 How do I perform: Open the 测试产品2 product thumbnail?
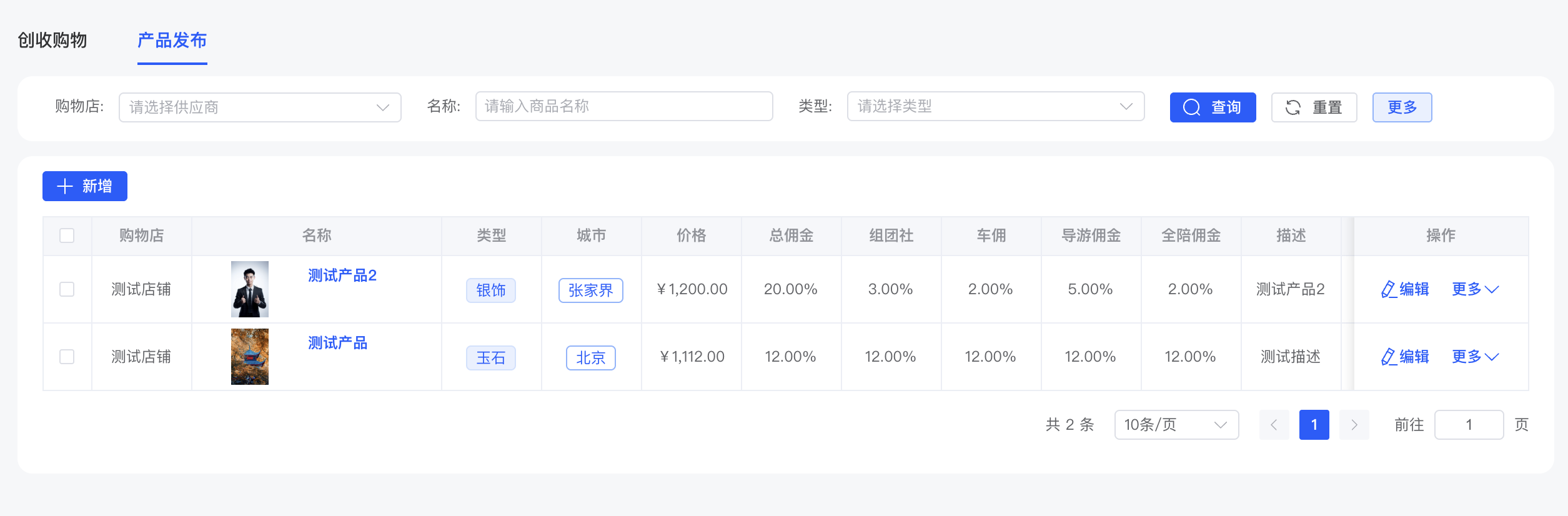click(x=250, y=289)
